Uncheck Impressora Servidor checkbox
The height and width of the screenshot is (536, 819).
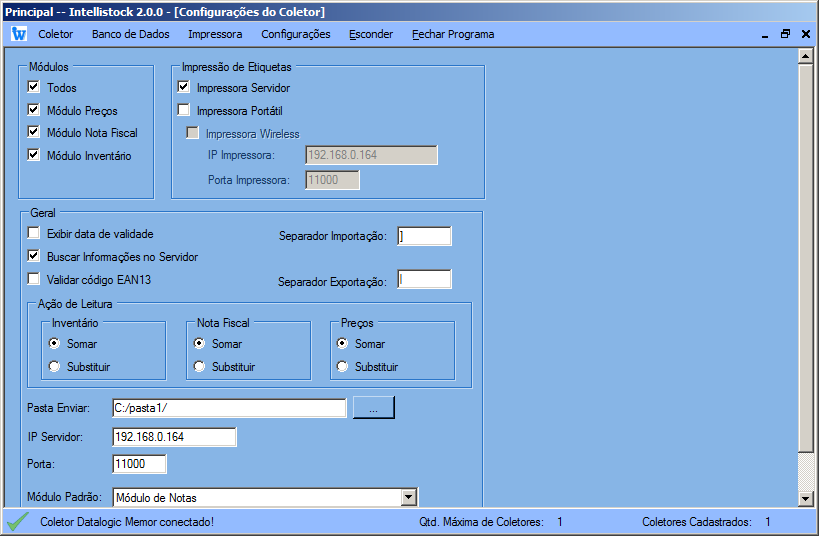[x=183, y=87]
